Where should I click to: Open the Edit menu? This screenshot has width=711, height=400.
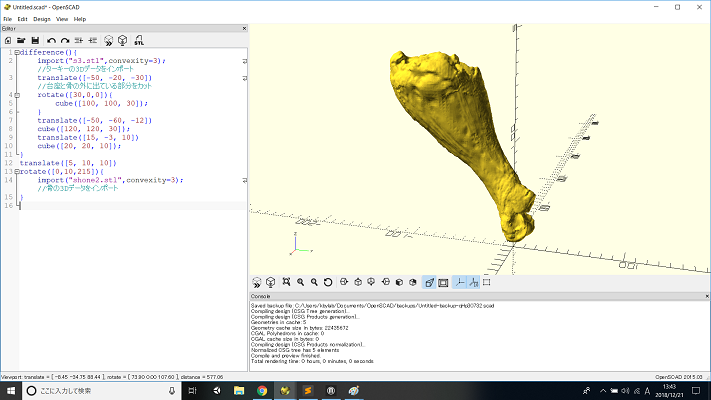22,19
